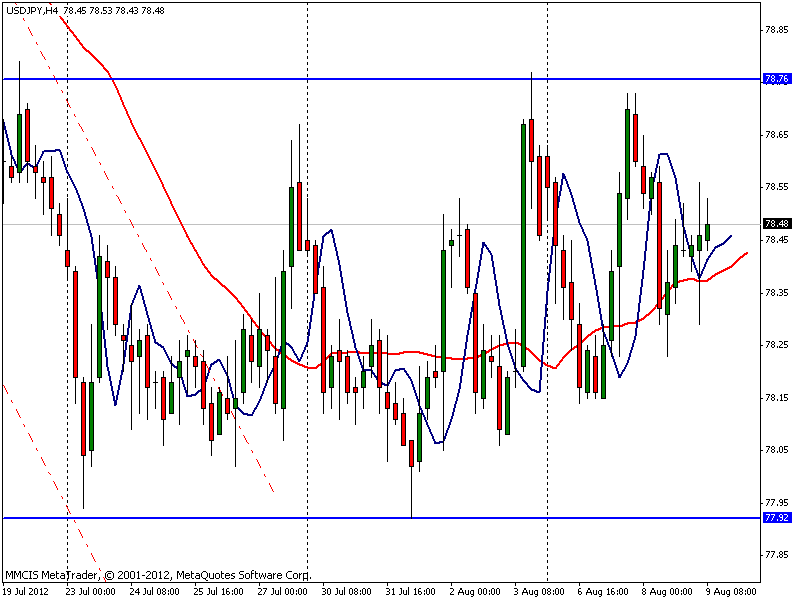Viewport: 800px width, 600px height.
Task: Select the lower blue horizontal line
Action: coord(382,518)
